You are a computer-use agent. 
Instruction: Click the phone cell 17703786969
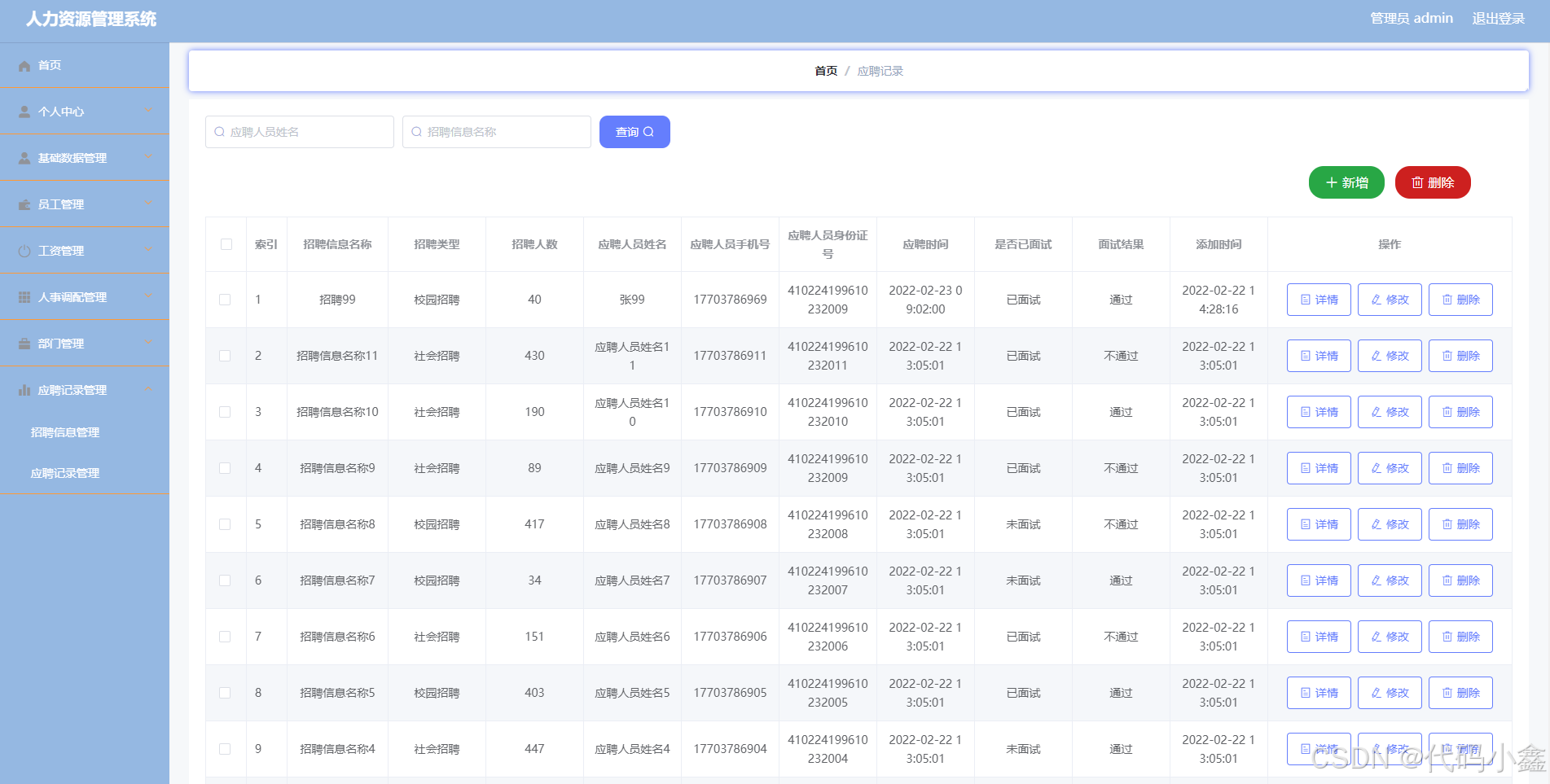click(730, 300)
